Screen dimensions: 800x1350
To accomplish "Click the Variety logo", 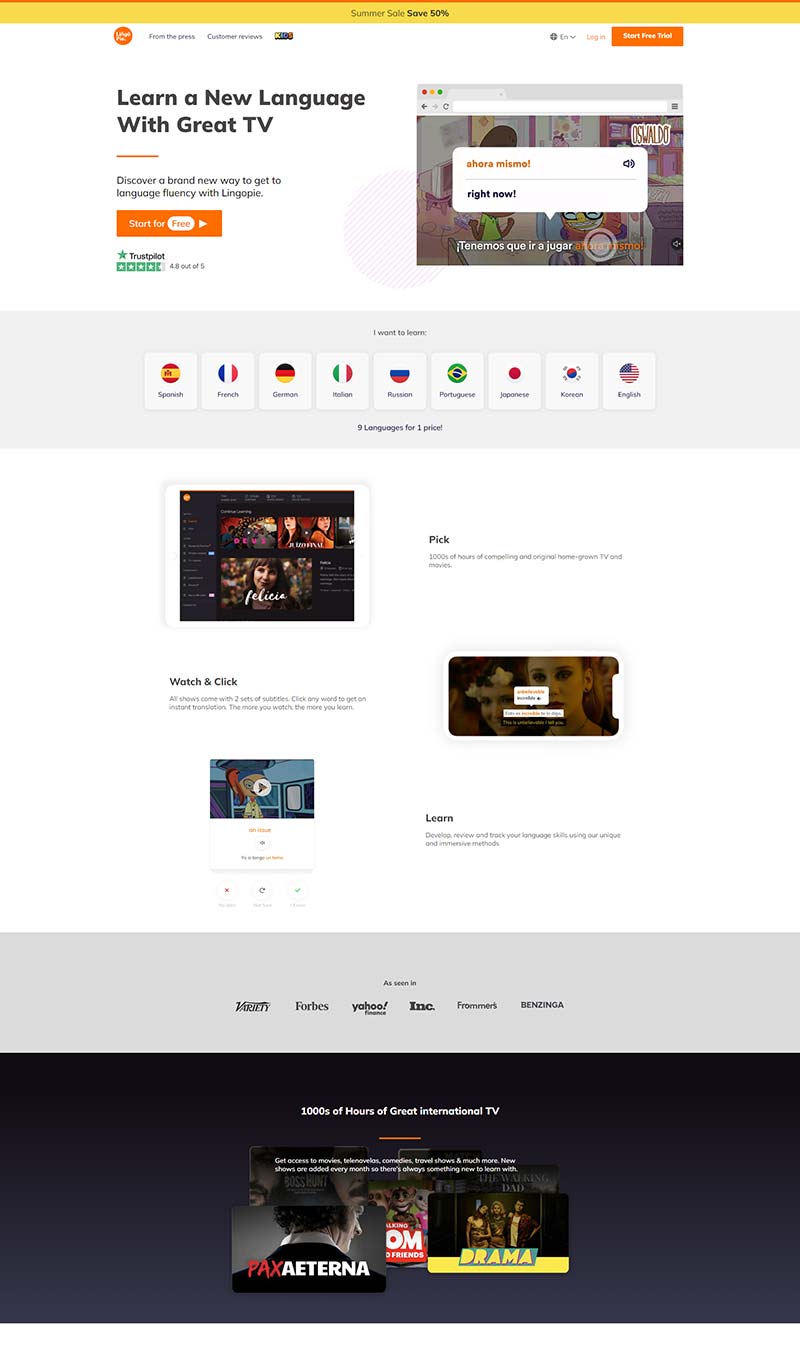I will pyautogui.click(x=253, y=1006).
